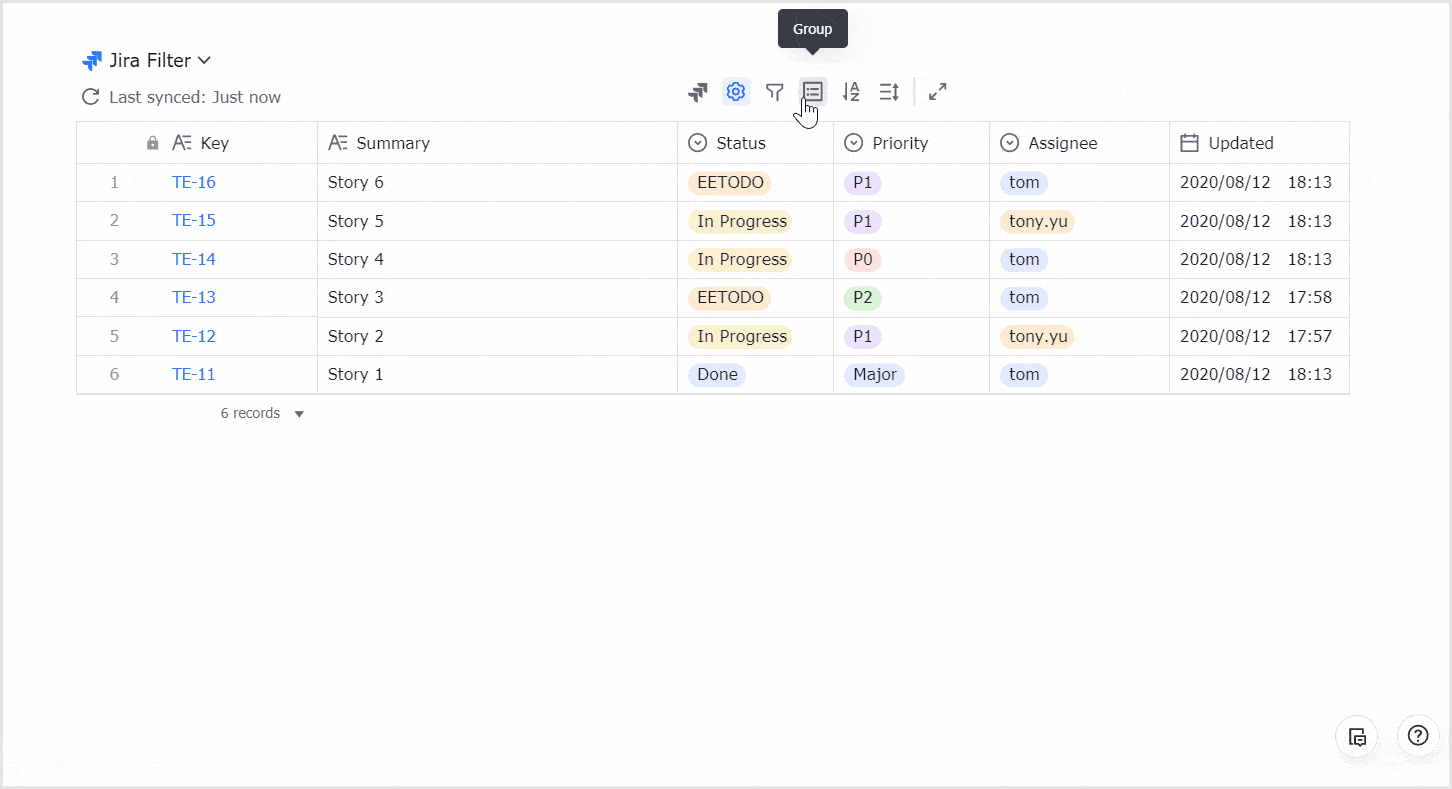Screen dimensions: 1452x789
Task: Click the feedback comment icon at bottom right
Action: pos(1357,736)
